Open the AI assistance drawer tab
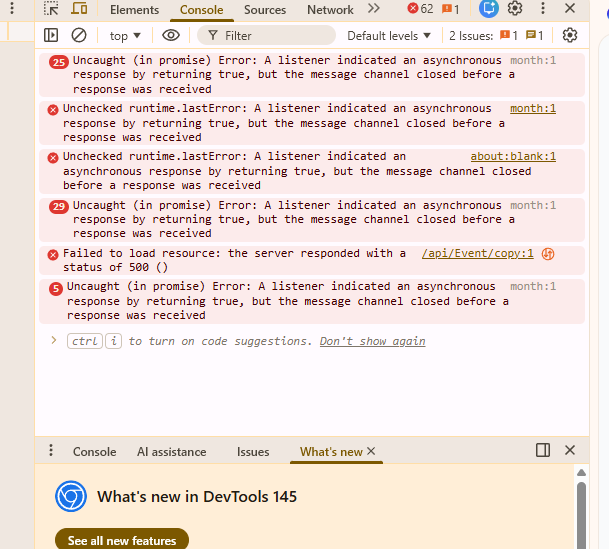The height and width of the screenshot is (549, 609). click(x=172, y=452)
